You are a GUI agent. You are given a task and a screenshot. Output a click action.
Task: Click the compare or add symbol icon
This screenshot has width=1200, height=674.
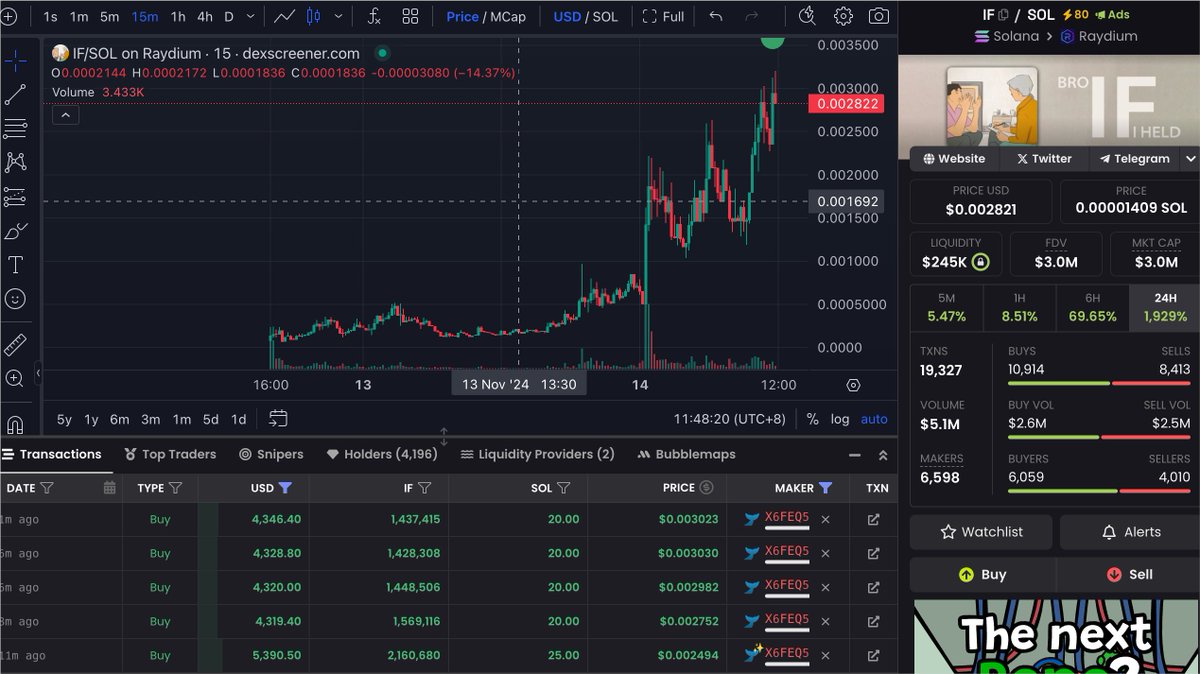[x=9, y=16]
